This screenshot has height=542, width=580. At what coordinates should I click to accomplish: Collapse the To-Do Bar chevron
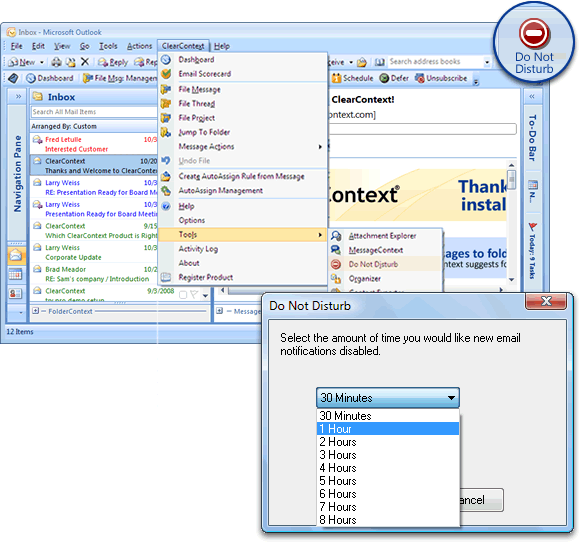pos(532,97)
